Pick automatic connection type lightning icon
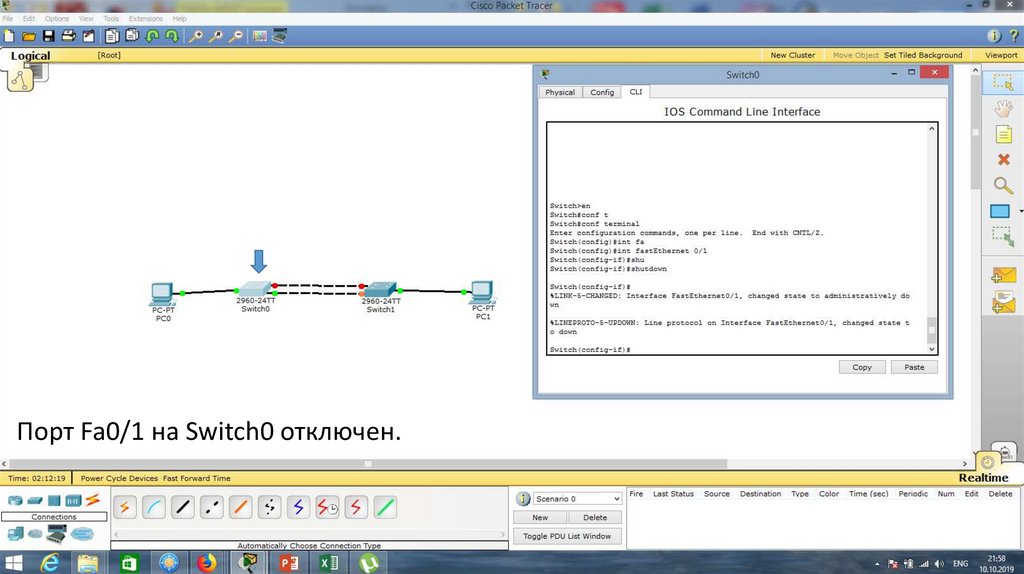The width and height of the screenshot is (1024, 574). [x=125, y=507]
